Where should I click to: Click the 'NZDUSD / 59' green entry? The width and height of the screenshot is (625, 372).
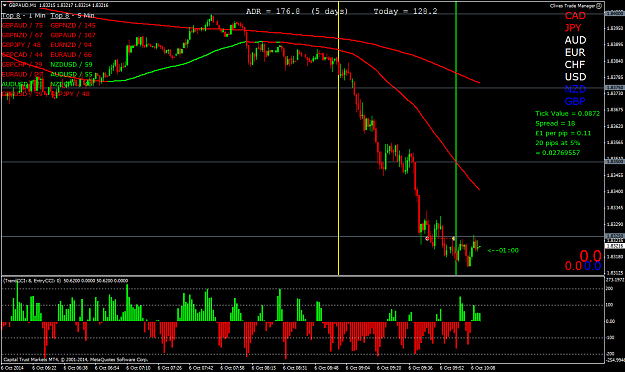[71, 64]
